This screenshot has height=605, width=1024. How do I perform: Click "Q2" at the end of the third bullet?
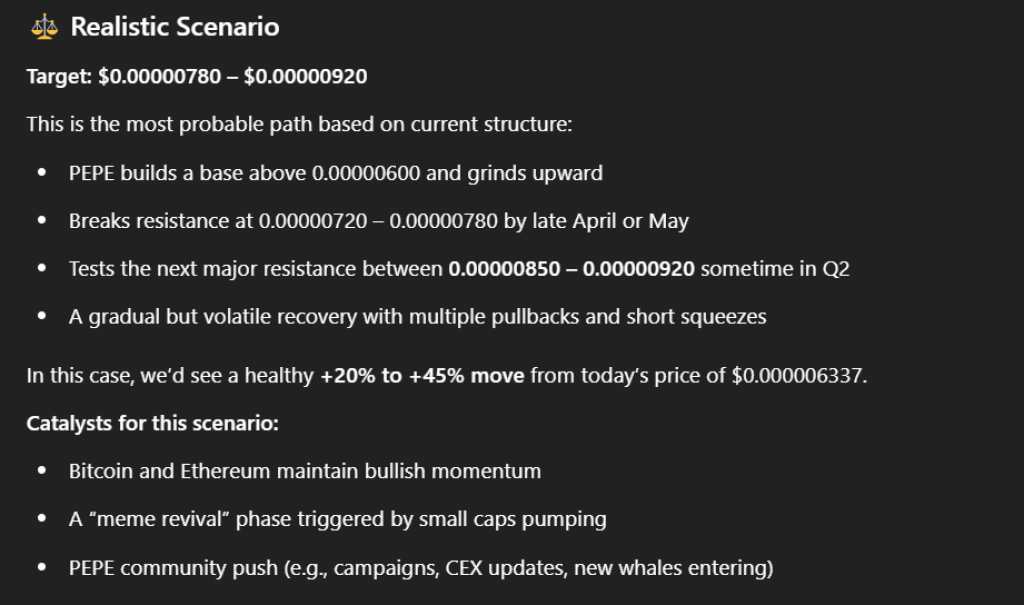(x=836, y=269)
